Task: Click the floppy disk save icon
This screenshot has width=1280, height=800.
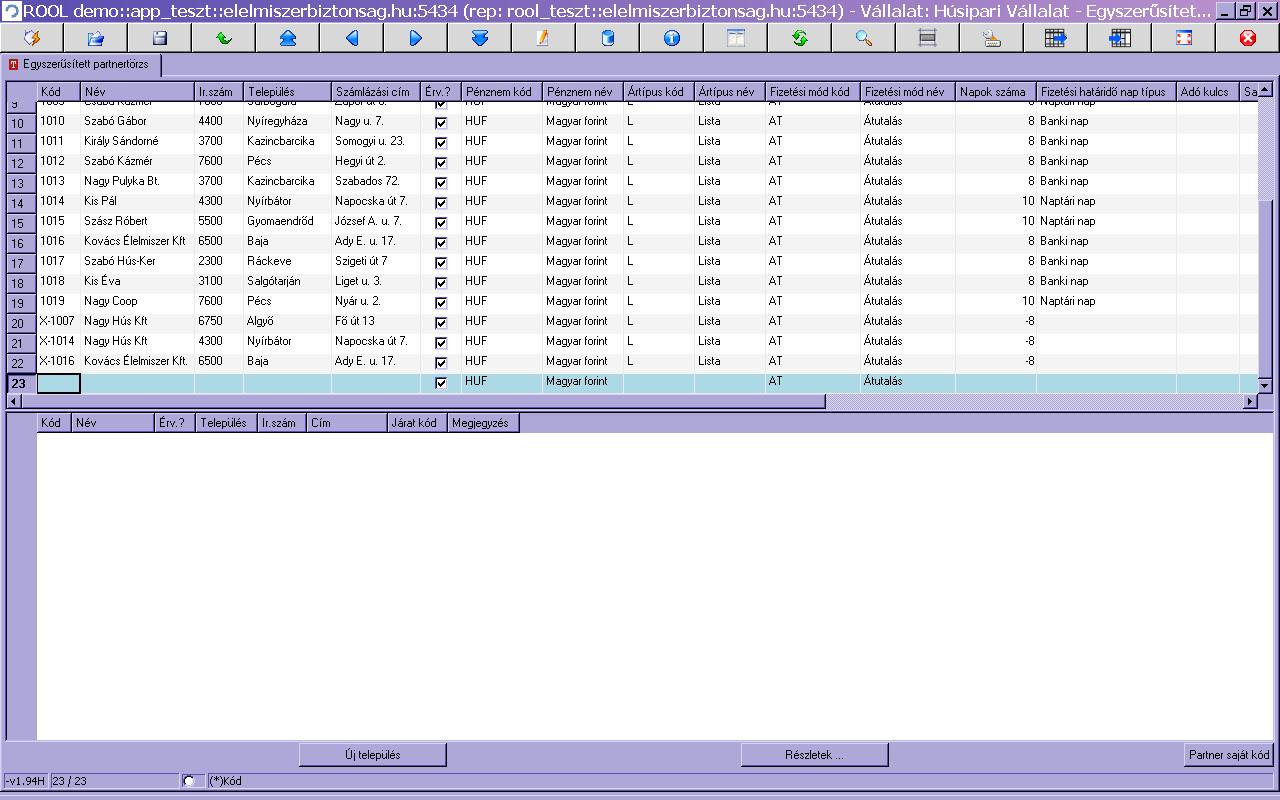Action: pyautogui.click(x=160, y=38)
